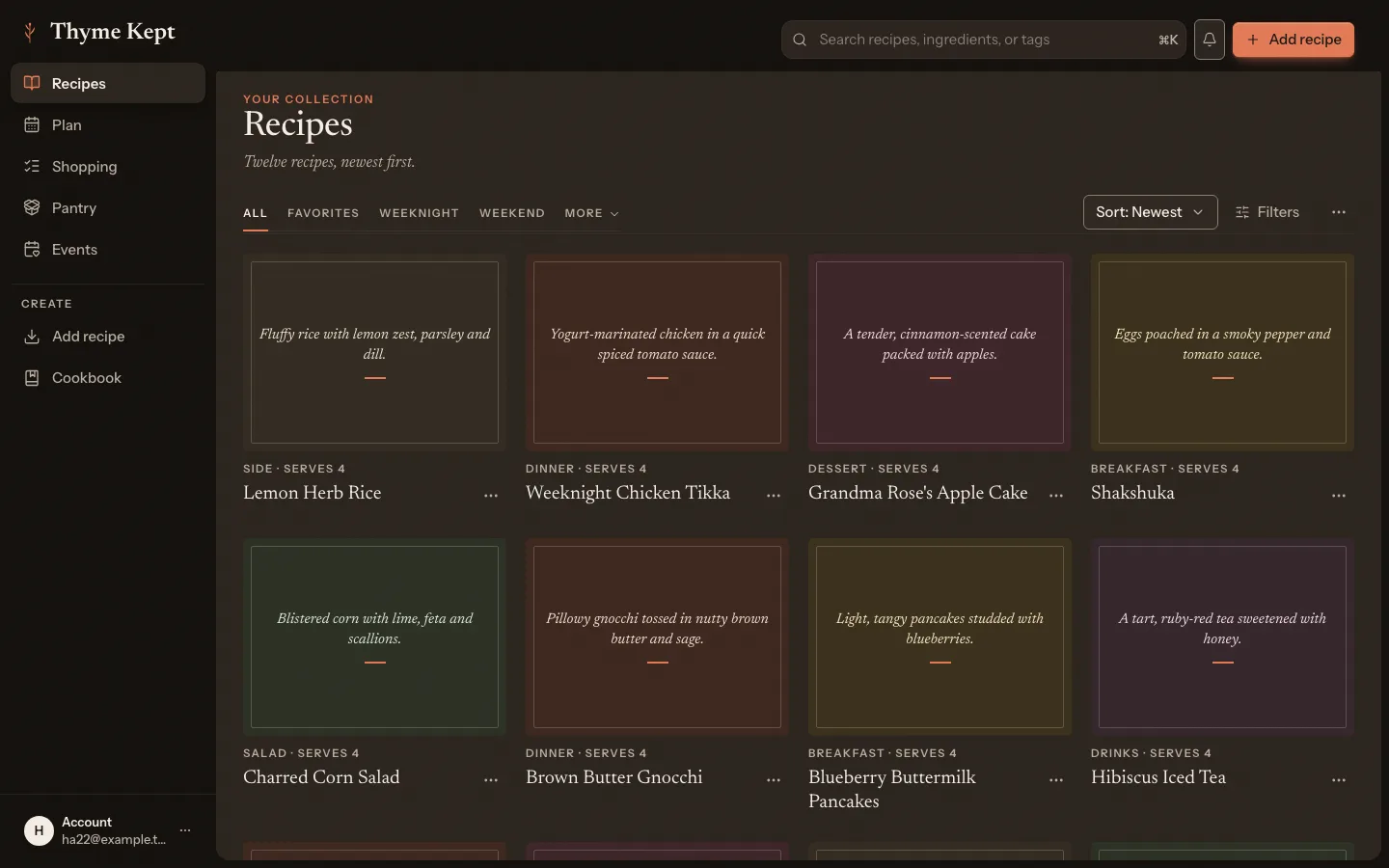Switch to the Weeknight tab

click(419, 213)
